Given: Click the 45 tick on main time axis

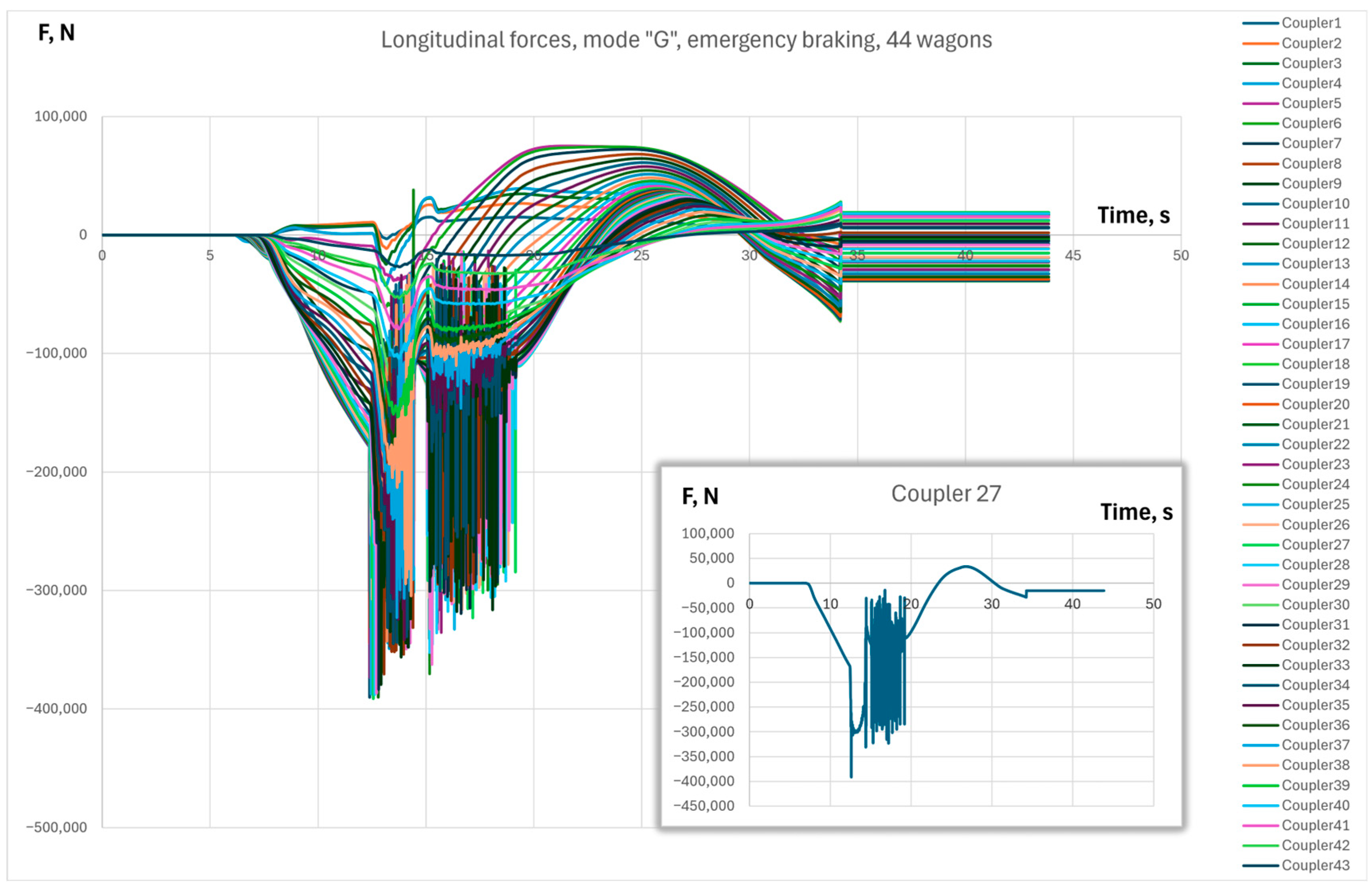Looking at the screenshot, I should point(1073,255).
